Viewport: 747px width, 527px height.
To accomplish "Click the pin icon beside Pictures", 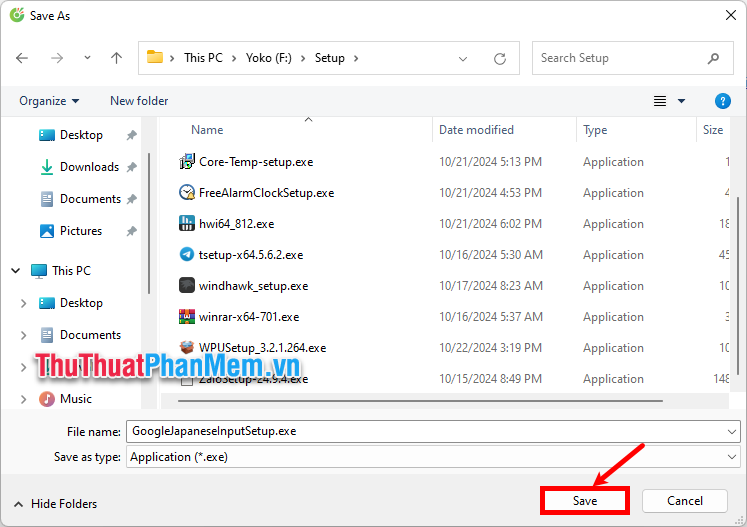I will [x=131, y=231].
